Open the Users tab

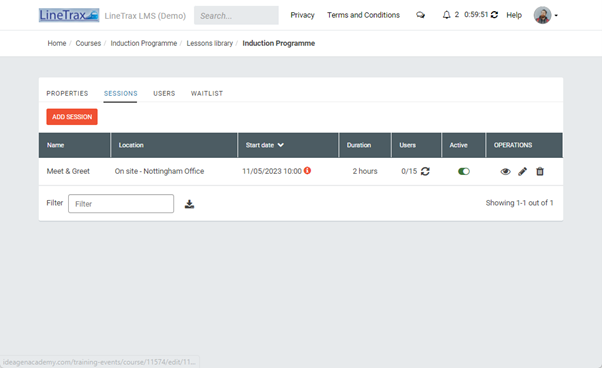pos(164,93)
